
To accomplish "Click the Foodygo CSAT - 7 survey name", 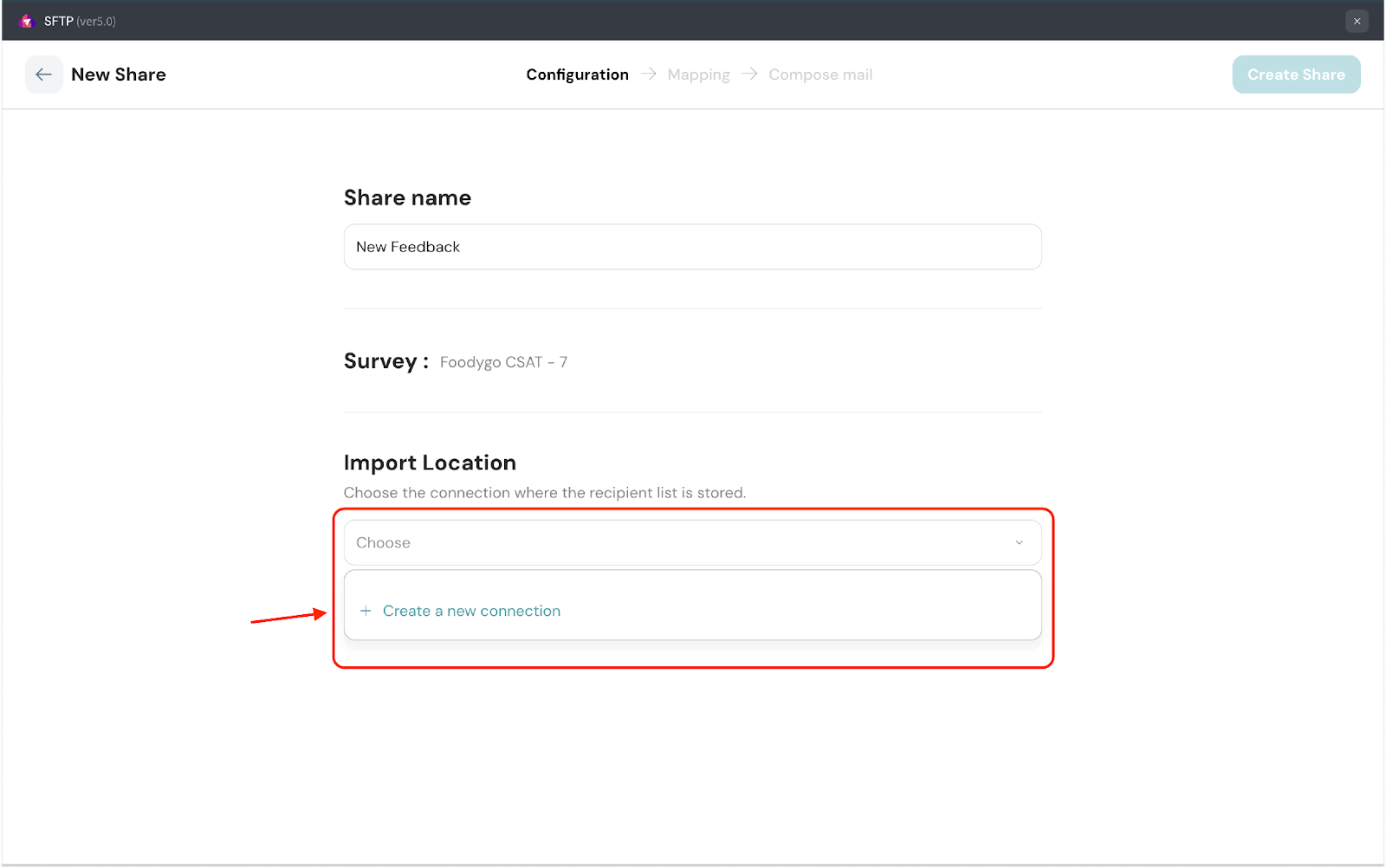I will (503, 362).
